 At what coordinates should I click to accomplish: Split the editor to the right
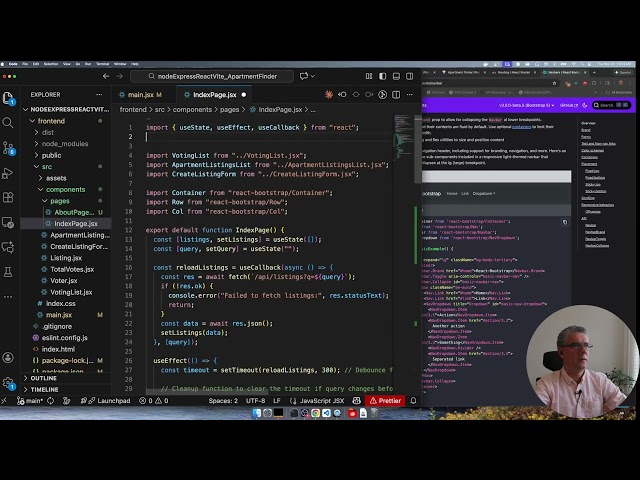(x=396, y=95)
